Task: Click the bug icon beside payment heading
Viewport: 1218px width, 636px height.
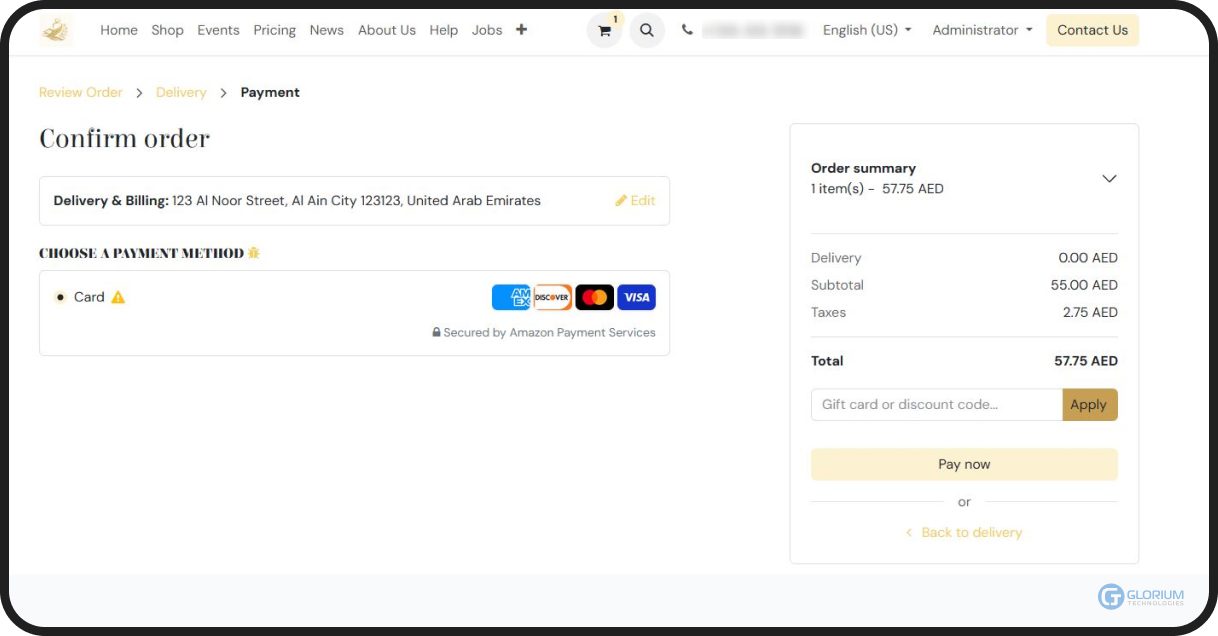Action: [254, 253]
